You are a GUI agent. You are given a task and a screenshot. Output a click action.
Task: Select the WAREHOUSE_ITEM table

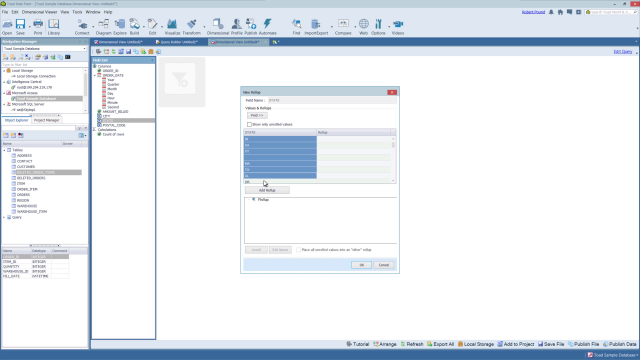pos(31,211)
